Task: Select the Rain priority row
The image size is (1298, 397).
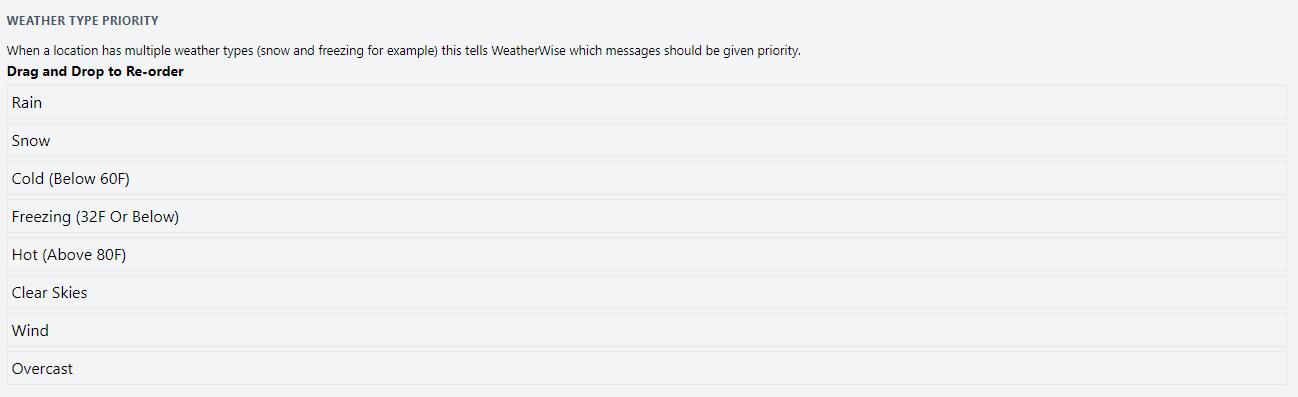Action: coord(646,102)
